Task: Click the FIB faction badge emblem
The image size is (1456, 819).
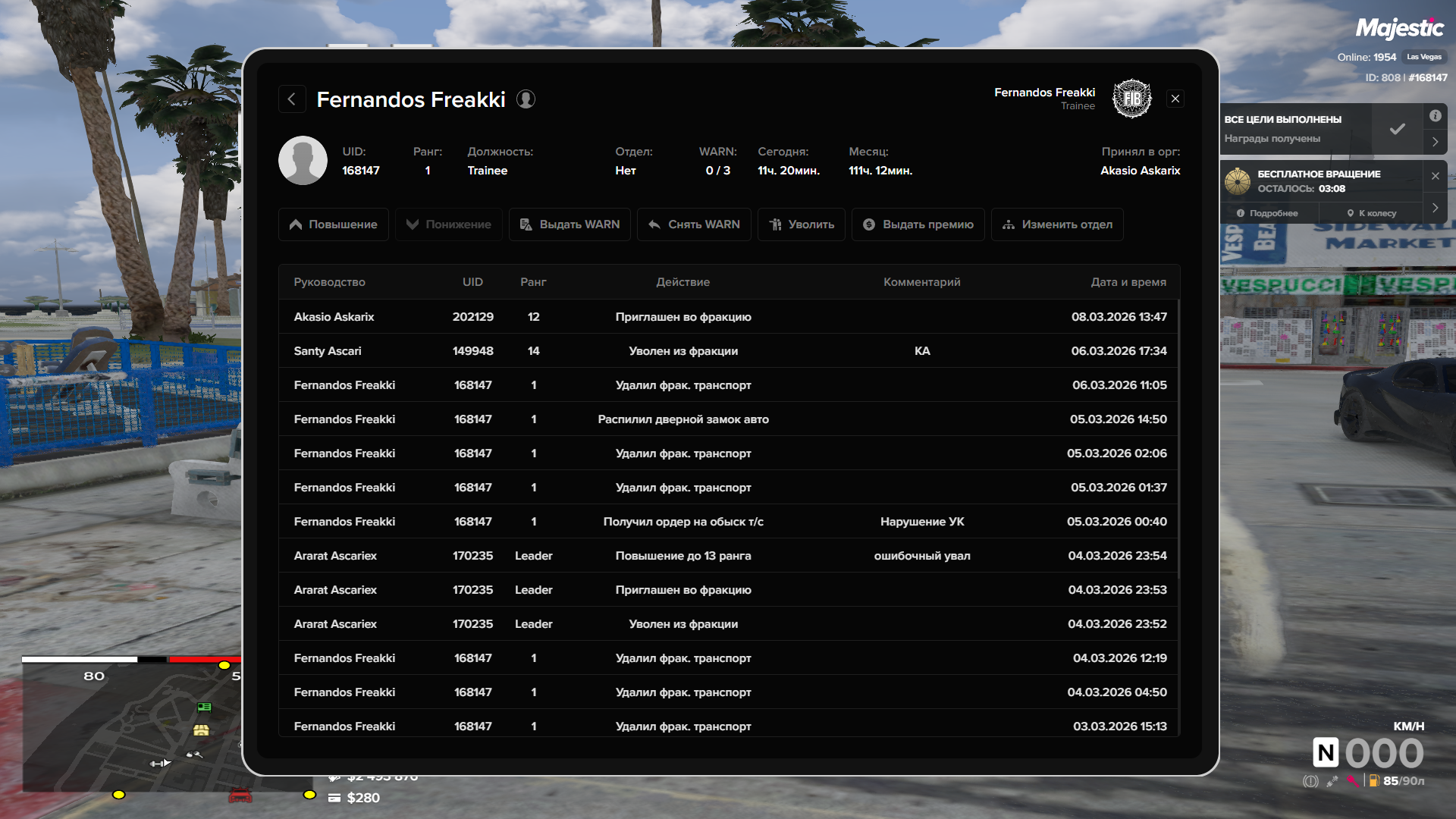Action: coord(1131,99)
